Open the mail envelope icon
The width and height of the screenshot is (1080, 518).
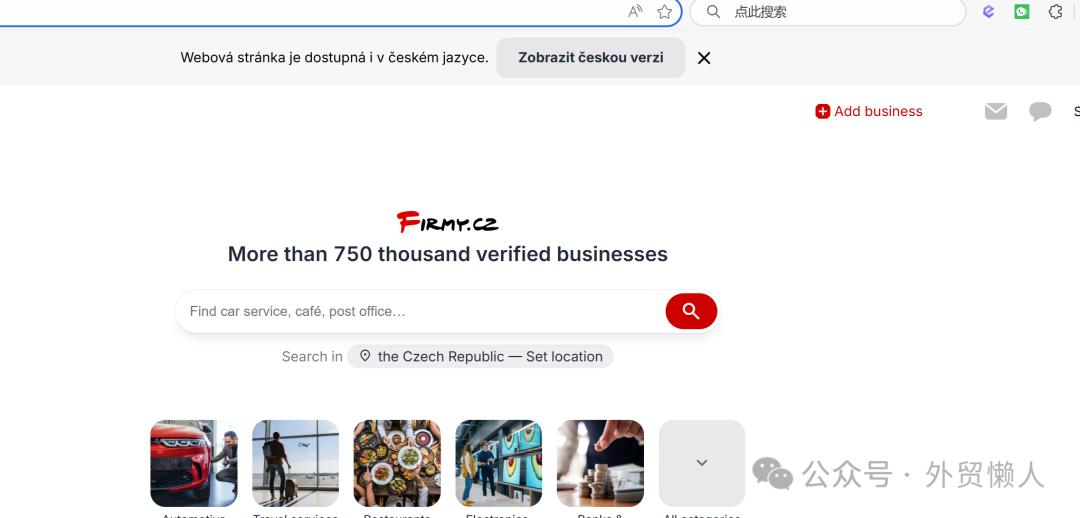pyautogui.click(x=995, y=111)
